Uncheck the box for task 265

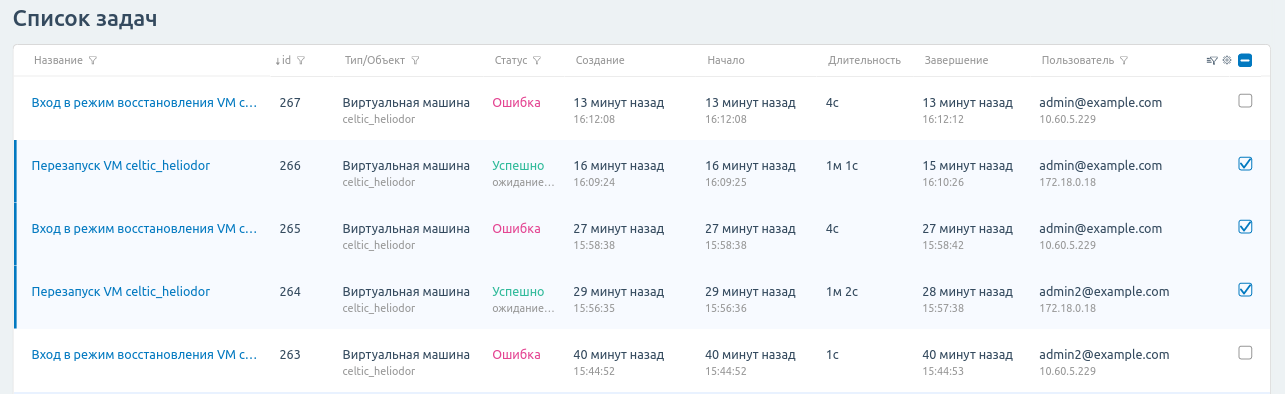1245,226
